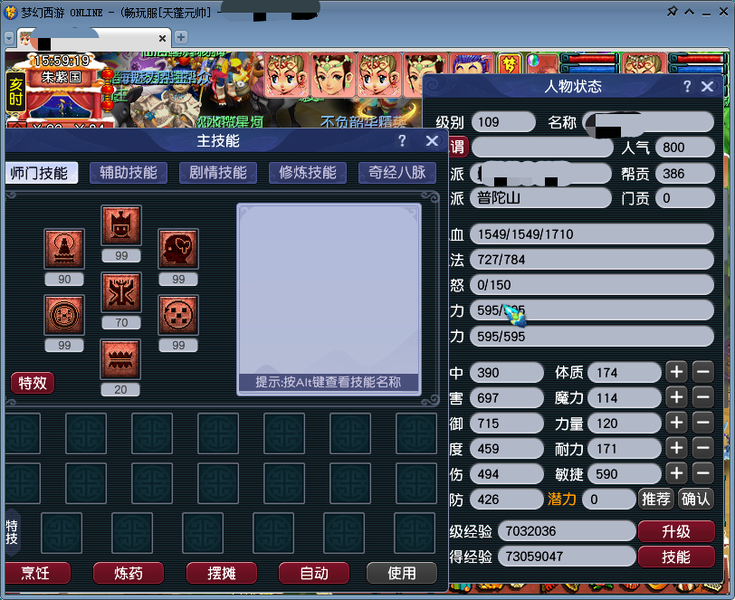This screenshot has height=600, width=735.
Task: Switch to the 修炼技能 tab
Action: 308,172
